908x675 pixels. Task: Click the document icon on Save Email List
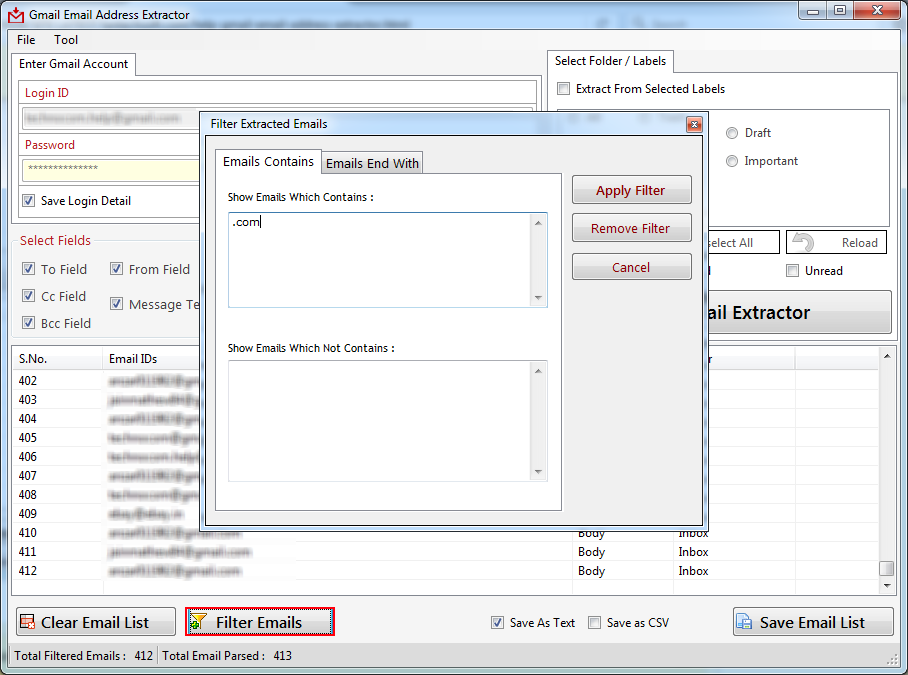coord(744,622)
